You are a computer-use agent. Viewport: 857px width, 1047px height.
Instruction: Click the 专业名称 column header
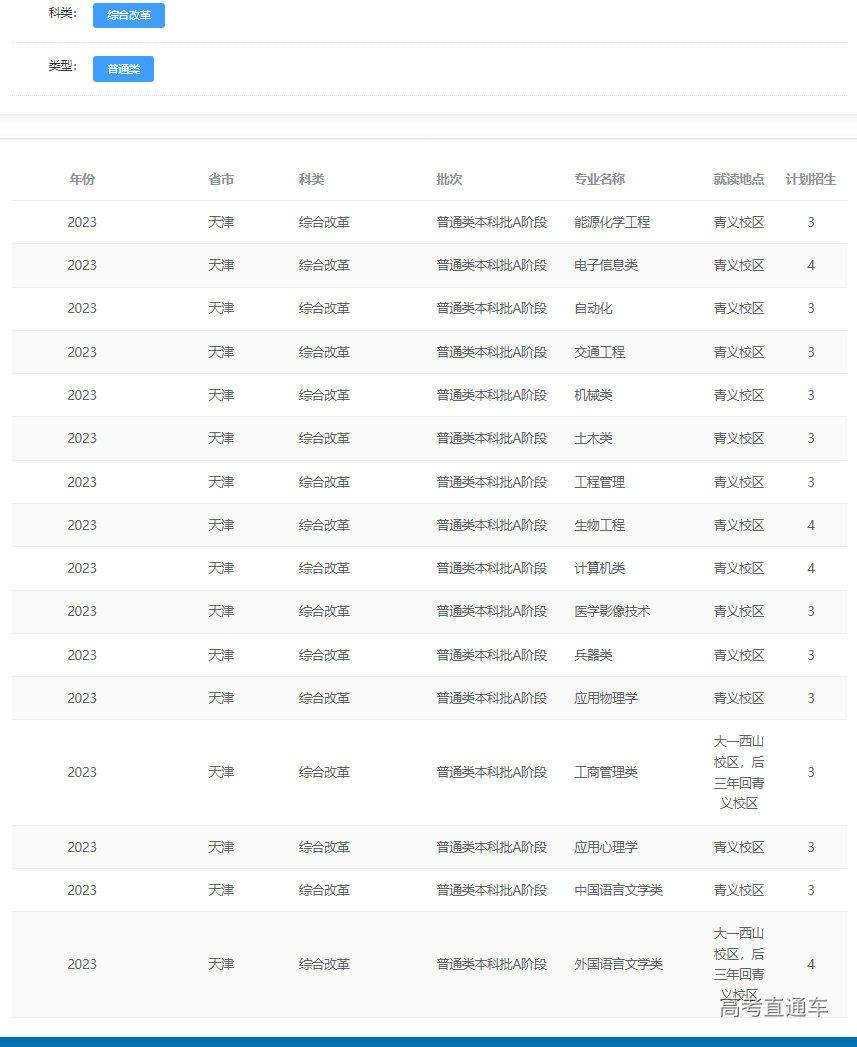[599, 179]
